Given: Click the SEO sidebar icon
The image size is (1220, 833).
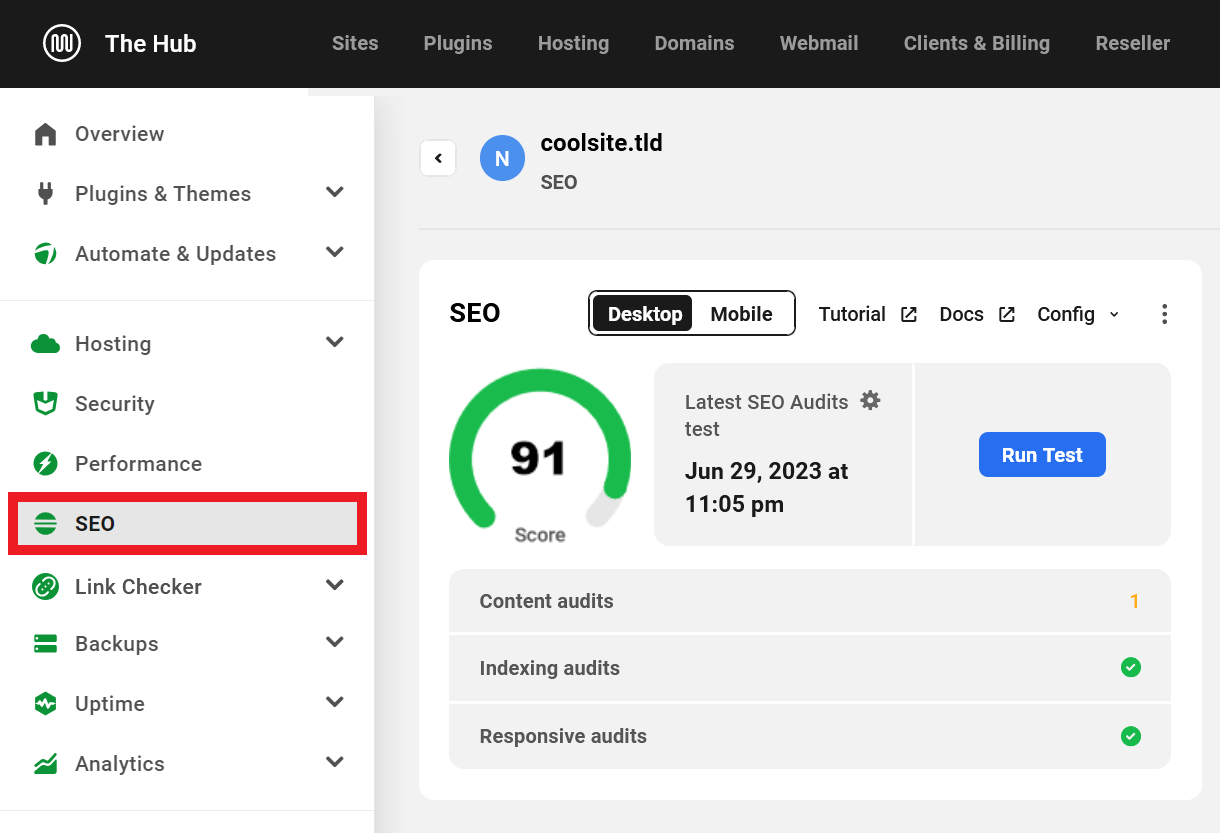Looking at the screenshot, I should [45, 523].
